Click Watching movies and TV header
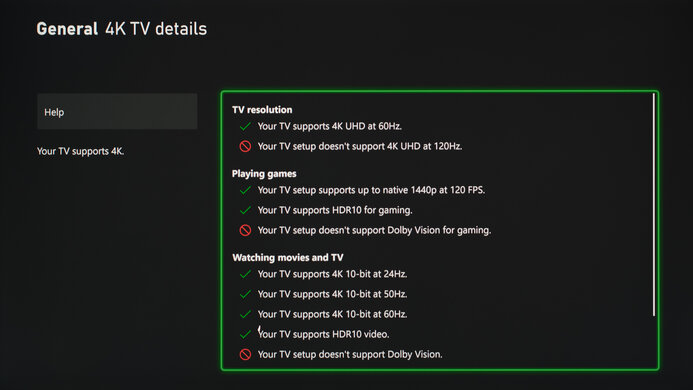Viewport: 693px width, 390px height. tap(288, 257)
